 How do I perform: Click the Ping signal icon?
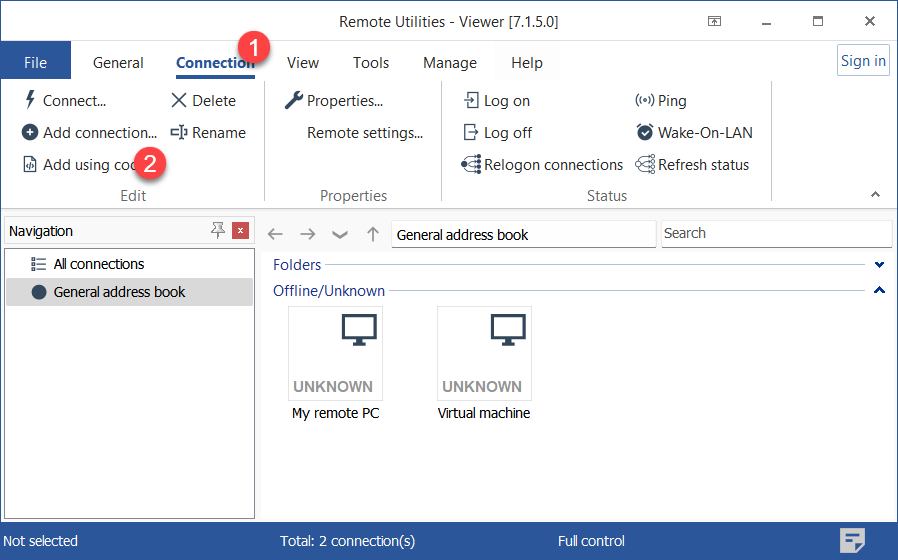[x=644, y=100]
